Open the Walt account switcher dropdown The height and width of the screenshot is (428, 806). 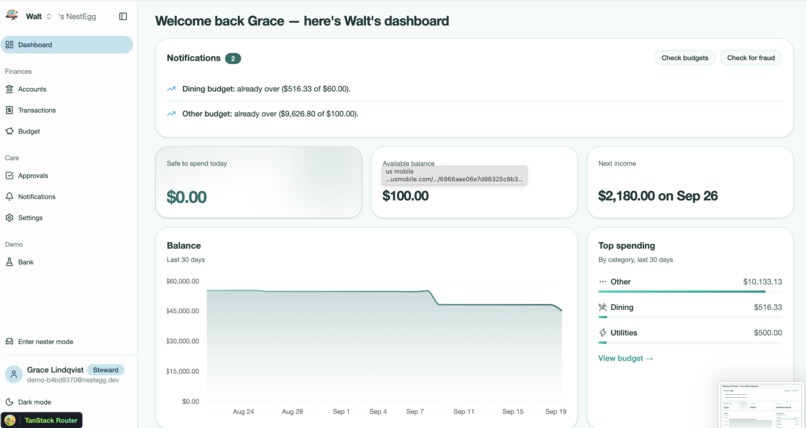click(x=39, y=16)
